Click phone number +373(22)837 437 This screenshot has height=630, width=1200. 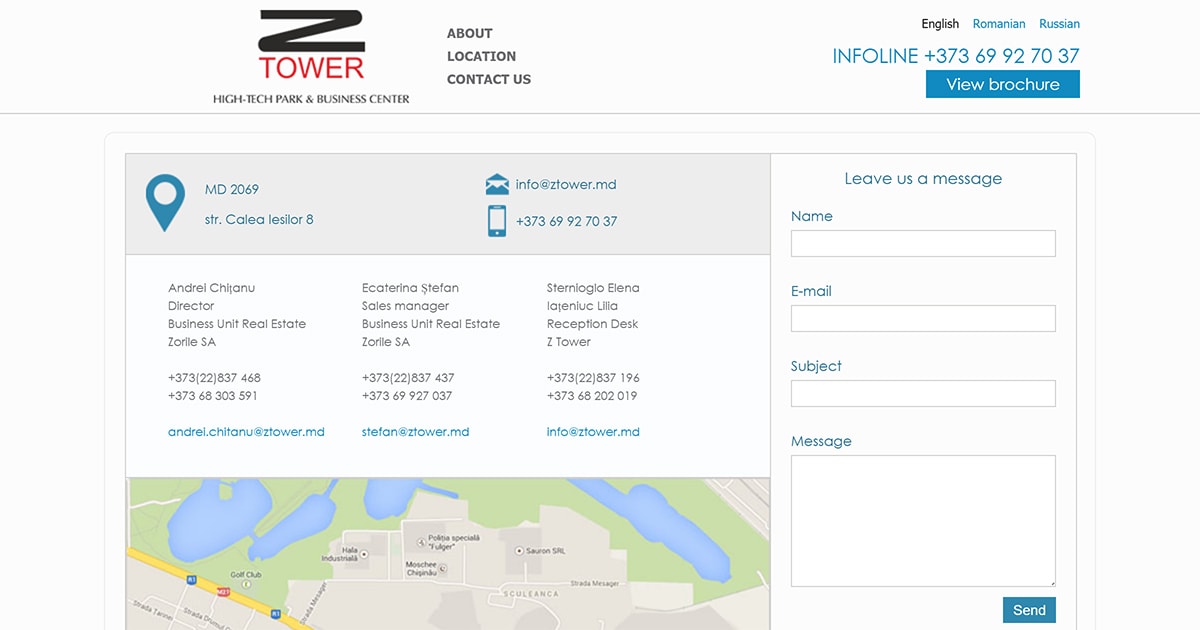(408, 378)
